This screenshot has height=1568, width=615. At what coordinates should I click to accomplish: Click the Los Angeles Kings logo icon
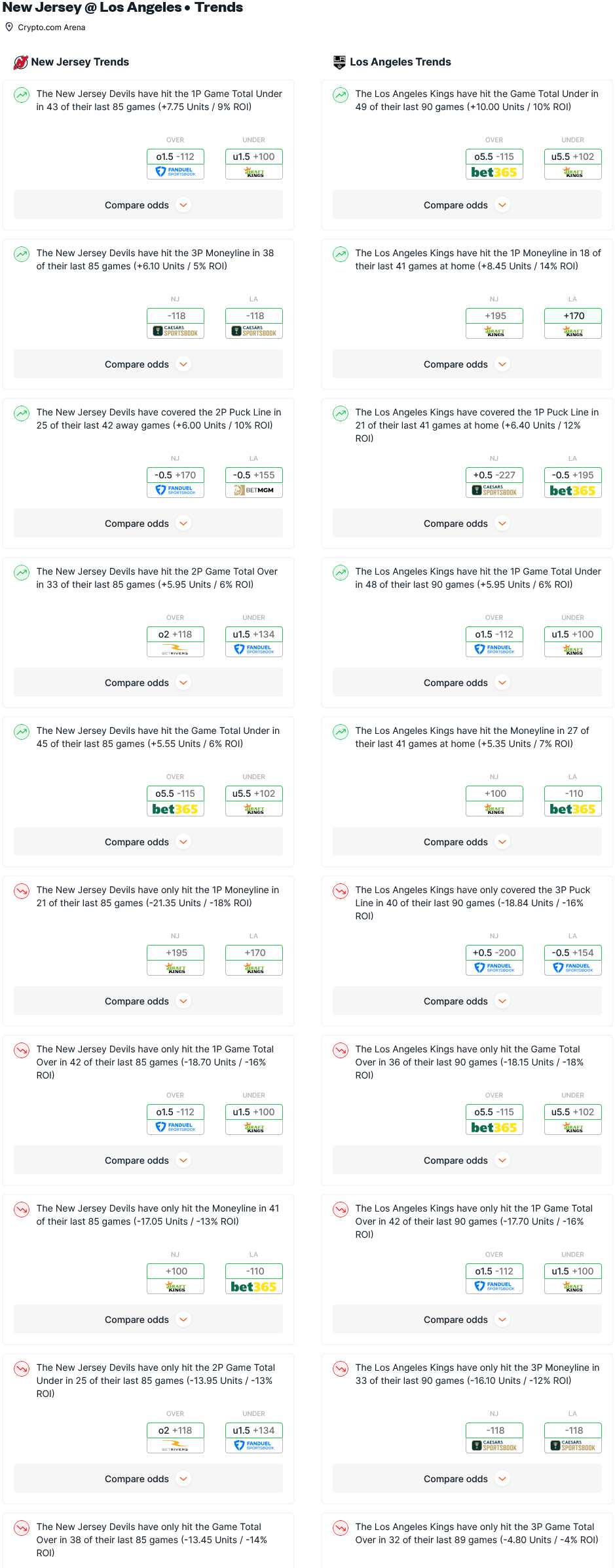[x=339, y=62]
